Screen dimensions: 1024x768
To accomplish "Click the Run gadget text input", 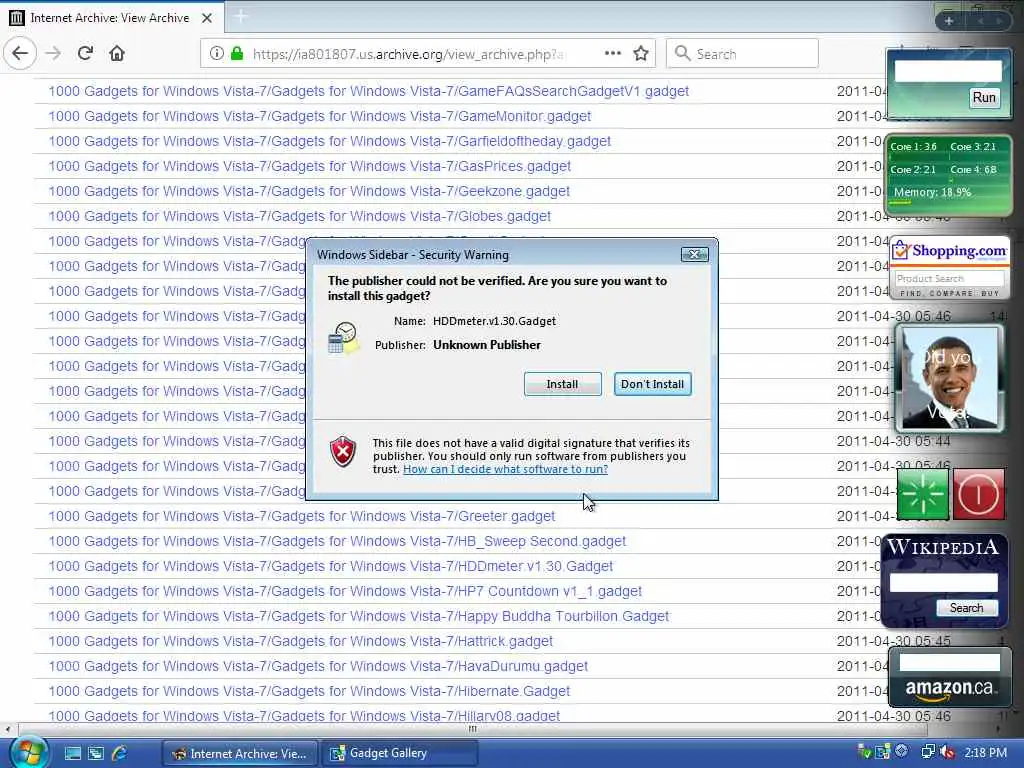I will [x=948, y=71].
